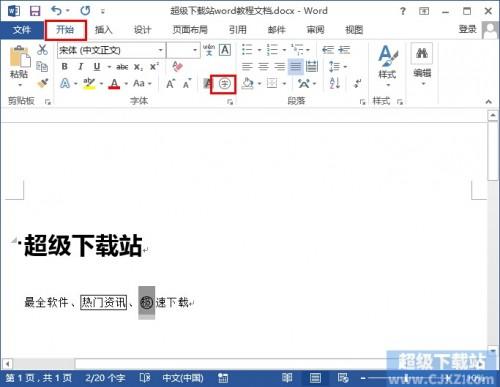Screen dimensions: 500x387
Task: Collapse the ribbon with the chevron
Action: (489, 102)
